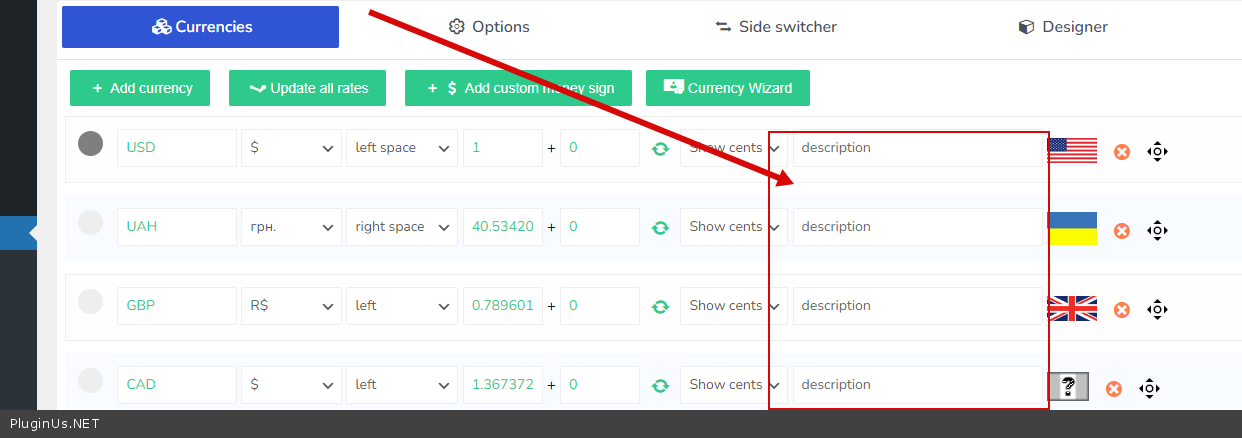Open the Side switcher tab

[775, 27]
